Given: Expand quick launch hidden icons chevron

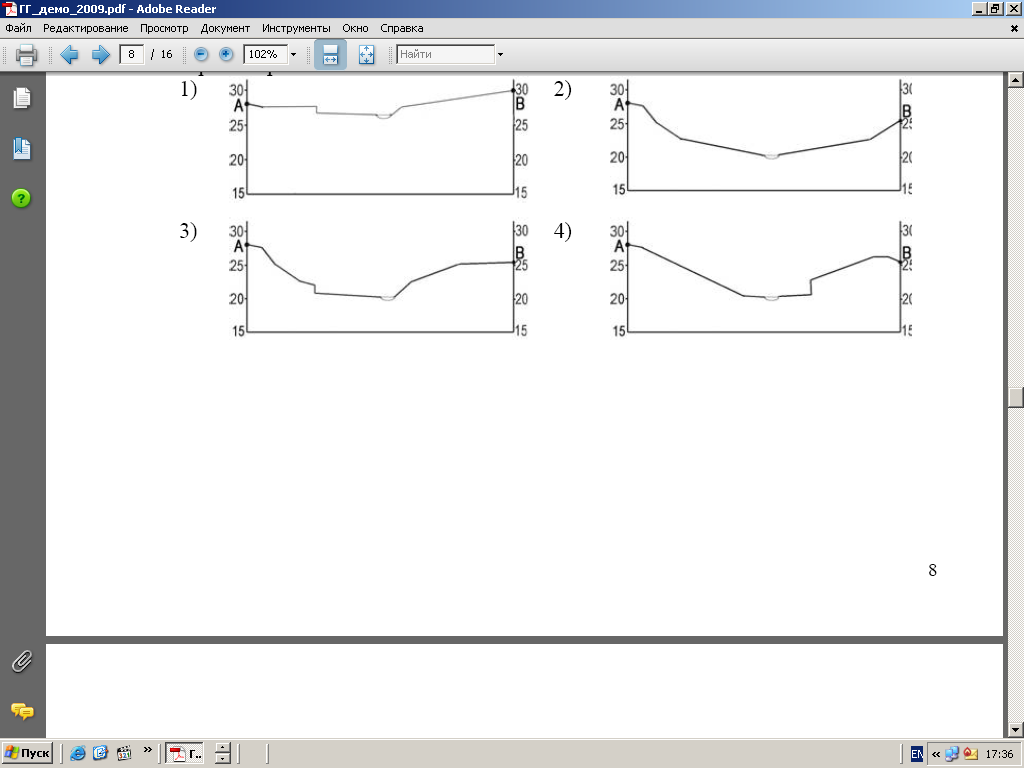Looking at the screenshot, I should tap(148, 750).
